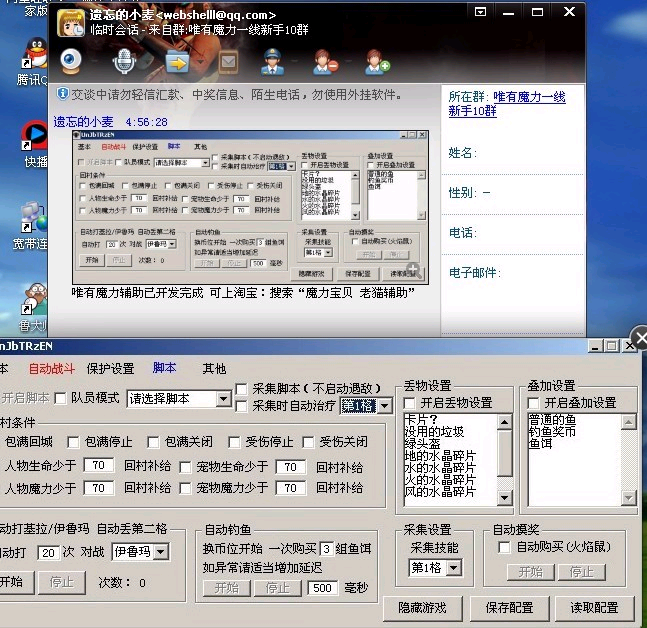
Task: Click the police officer report icon
Action: point(272,61)
